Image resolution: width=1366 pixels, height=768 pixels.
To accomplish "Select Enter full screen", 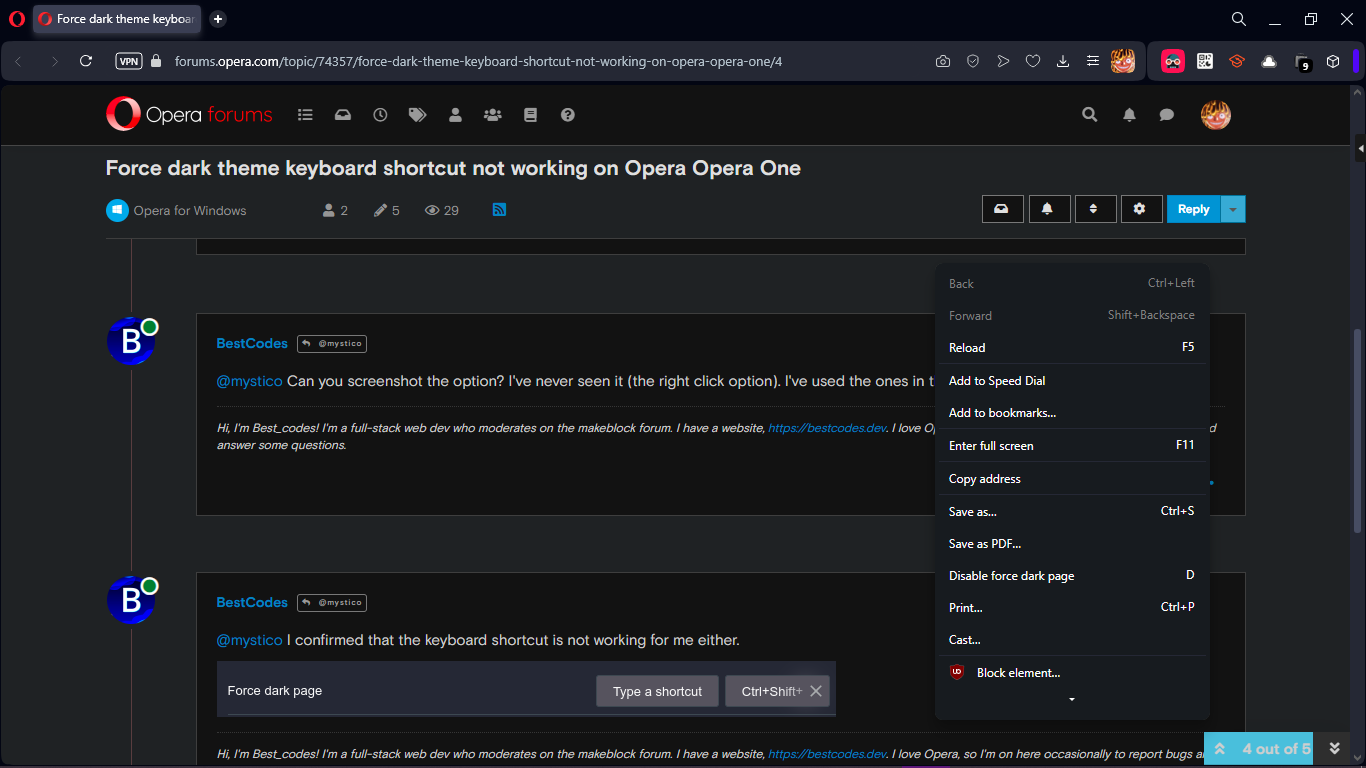I will pos(1072,446).
